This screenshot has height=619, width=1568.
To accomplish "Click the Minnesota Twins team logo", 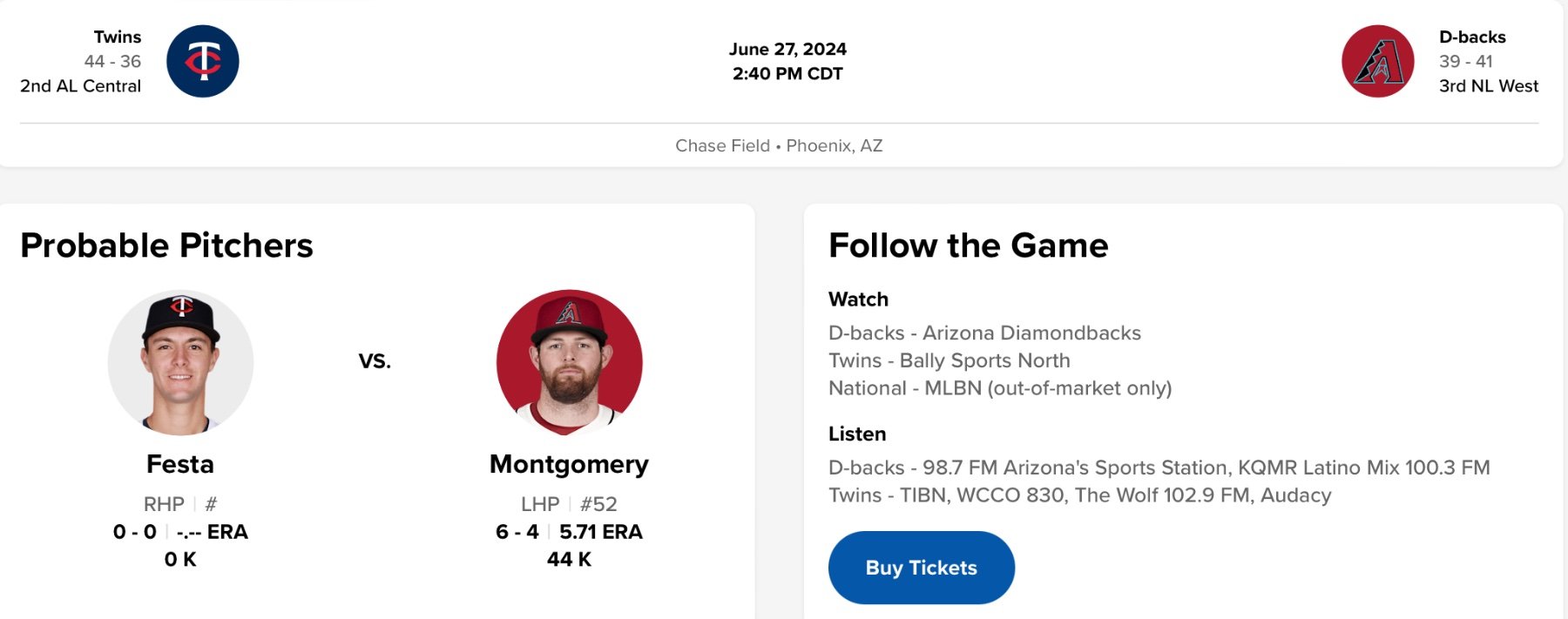I will point(203,61).
